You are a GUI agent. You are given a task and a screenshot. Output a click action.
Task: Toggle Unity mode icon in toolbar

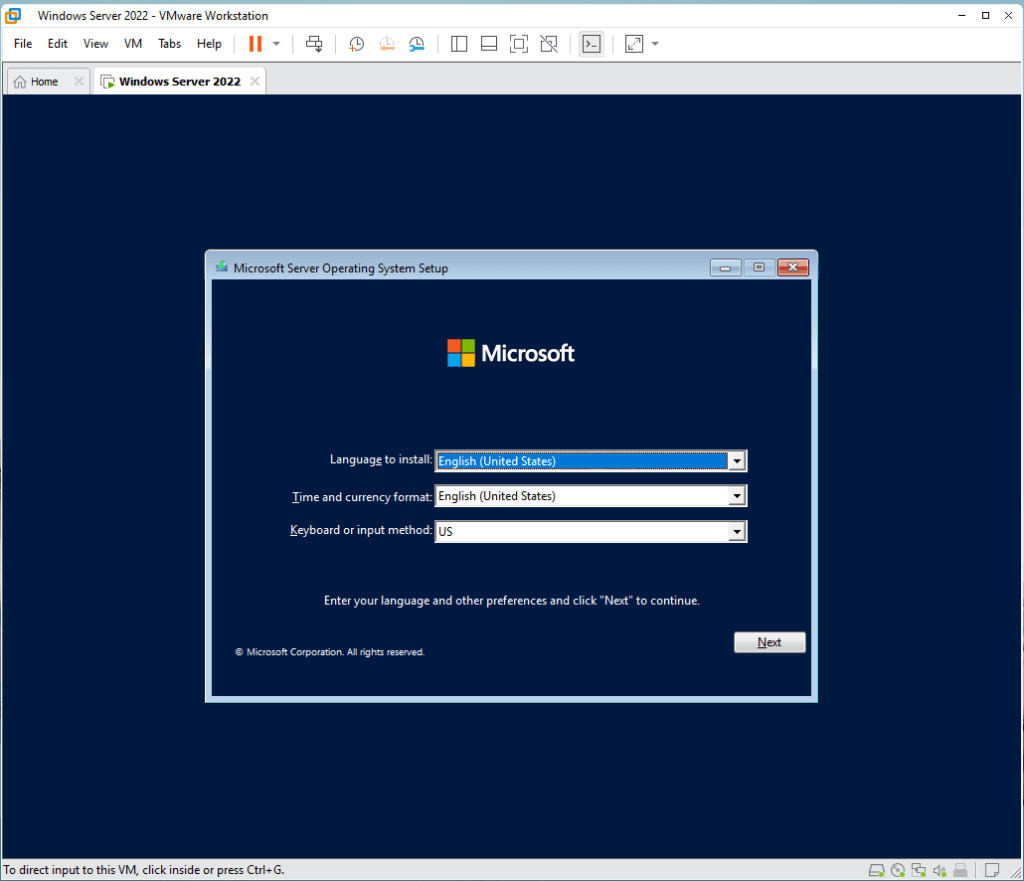pyautogui.click(x=548, y=44)
